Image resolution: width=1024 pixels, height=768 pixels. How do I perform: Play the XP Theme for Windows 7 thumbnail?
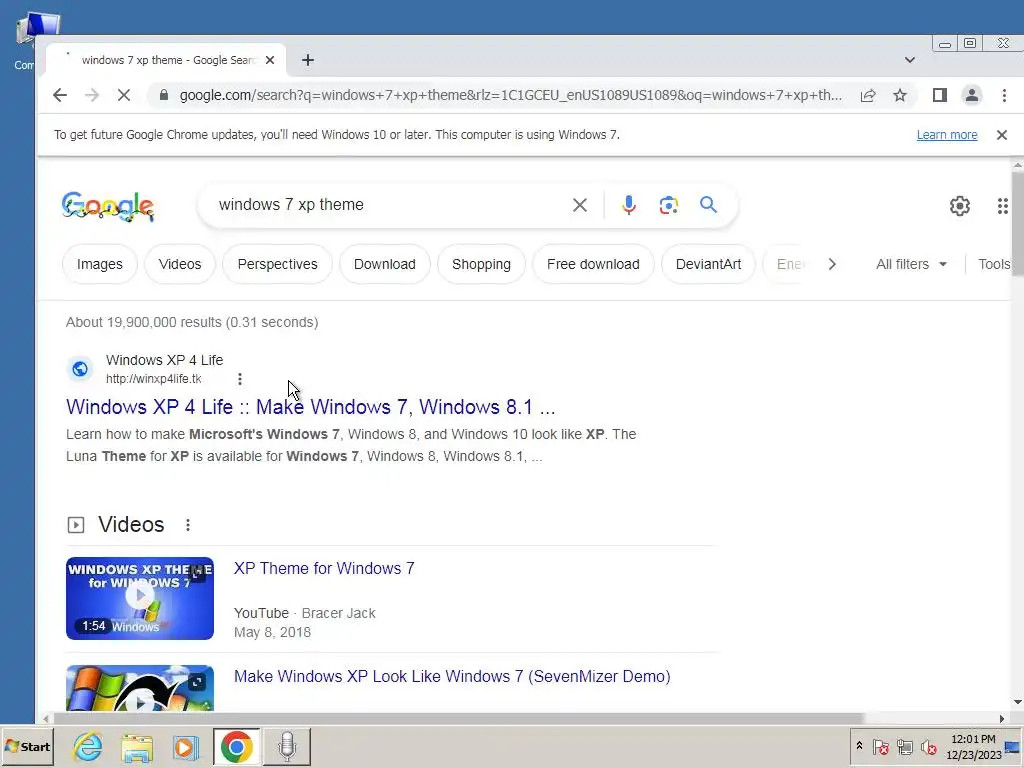tap(140, 598)
